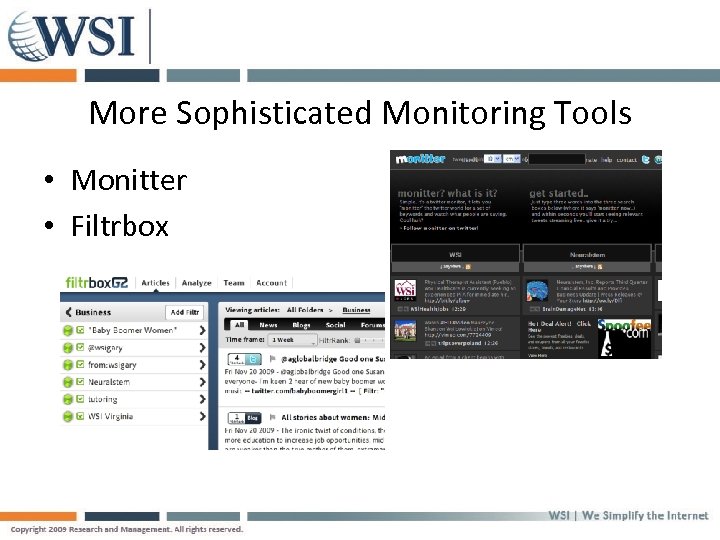Click the green cylinder icon beside @wsigary
Image resolution: width=720 pixels, height=540 pixels.
pos(68,348)
